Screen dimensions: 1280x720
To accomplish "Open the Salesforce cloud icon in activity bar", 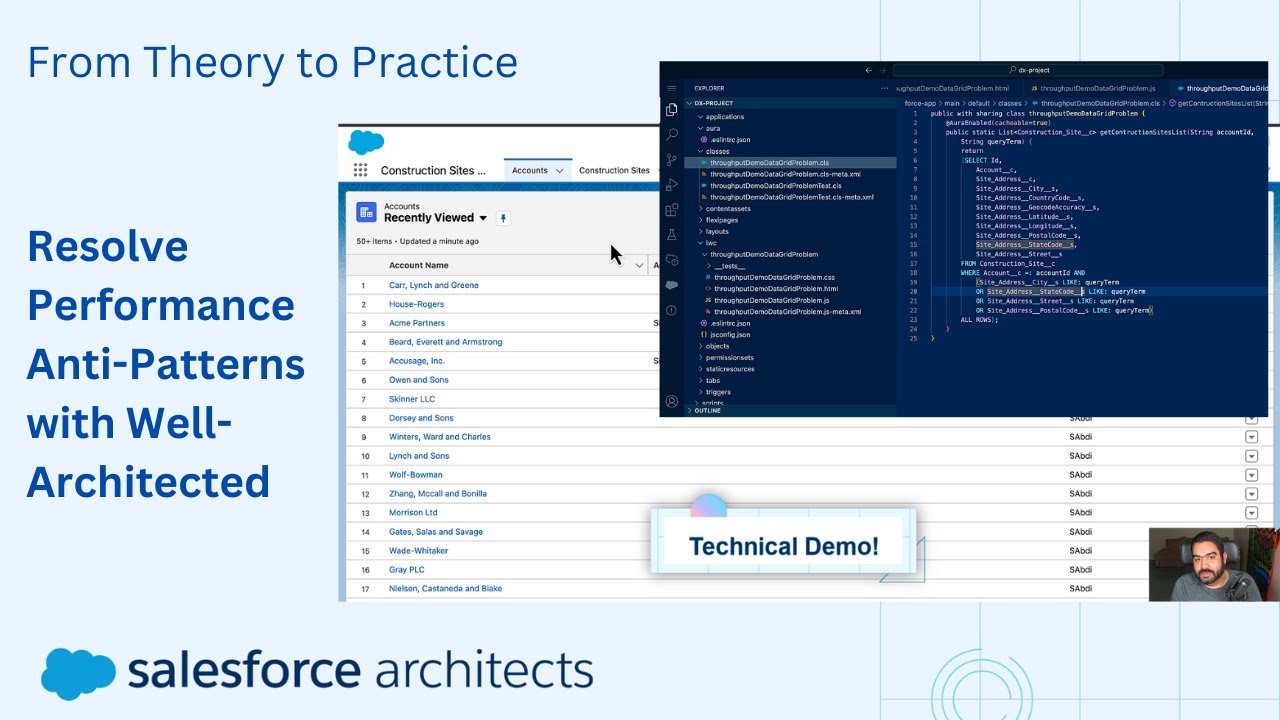I will click(x=672, y=284).
